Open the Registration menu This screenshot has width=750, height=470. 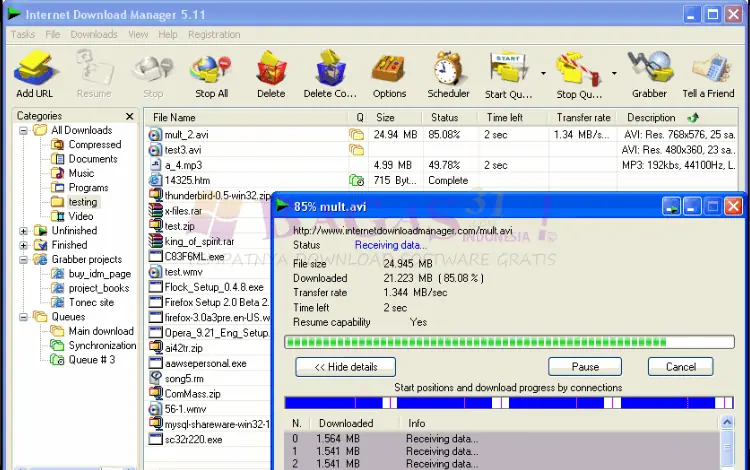coord(214,34)
